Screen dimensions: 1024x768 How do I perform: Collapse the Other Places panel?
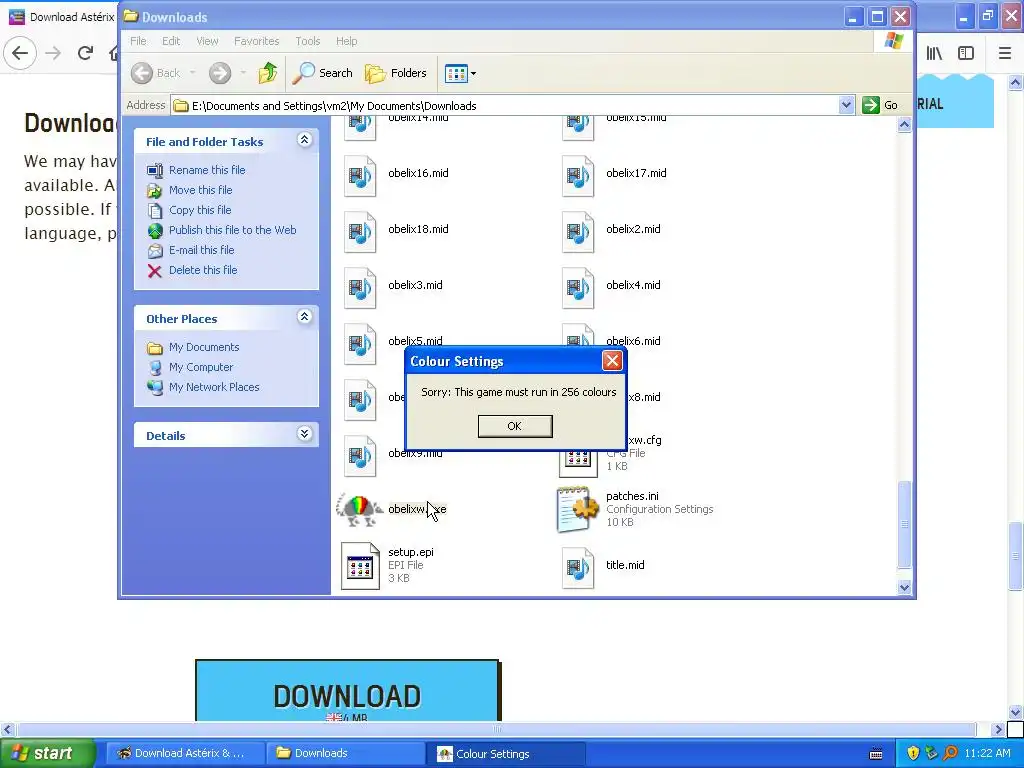pyautogui.click(x=304, y=317)
